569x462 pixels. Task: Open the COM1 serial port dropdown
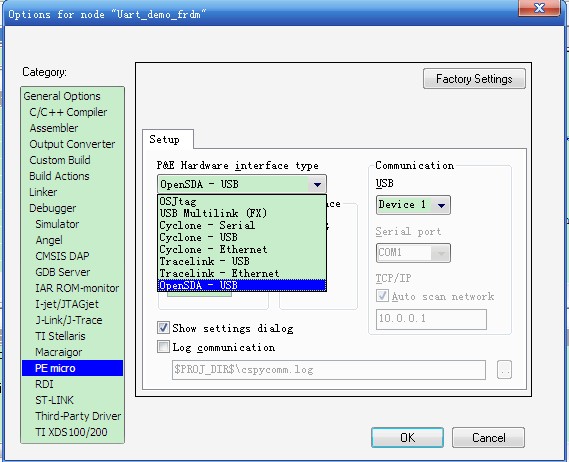tap(413, 253)
